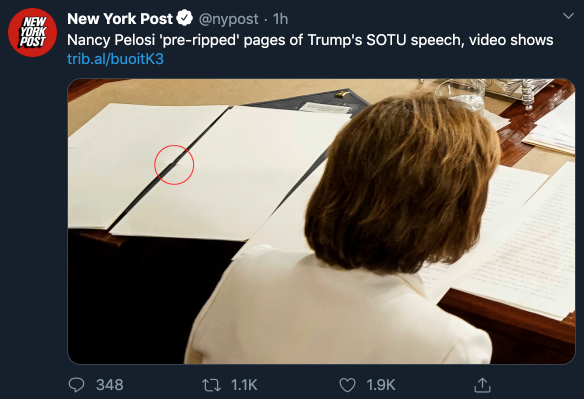This screenshot has width=584, height=399.
Task: View the 1.9K likes count
Action: 381,385
